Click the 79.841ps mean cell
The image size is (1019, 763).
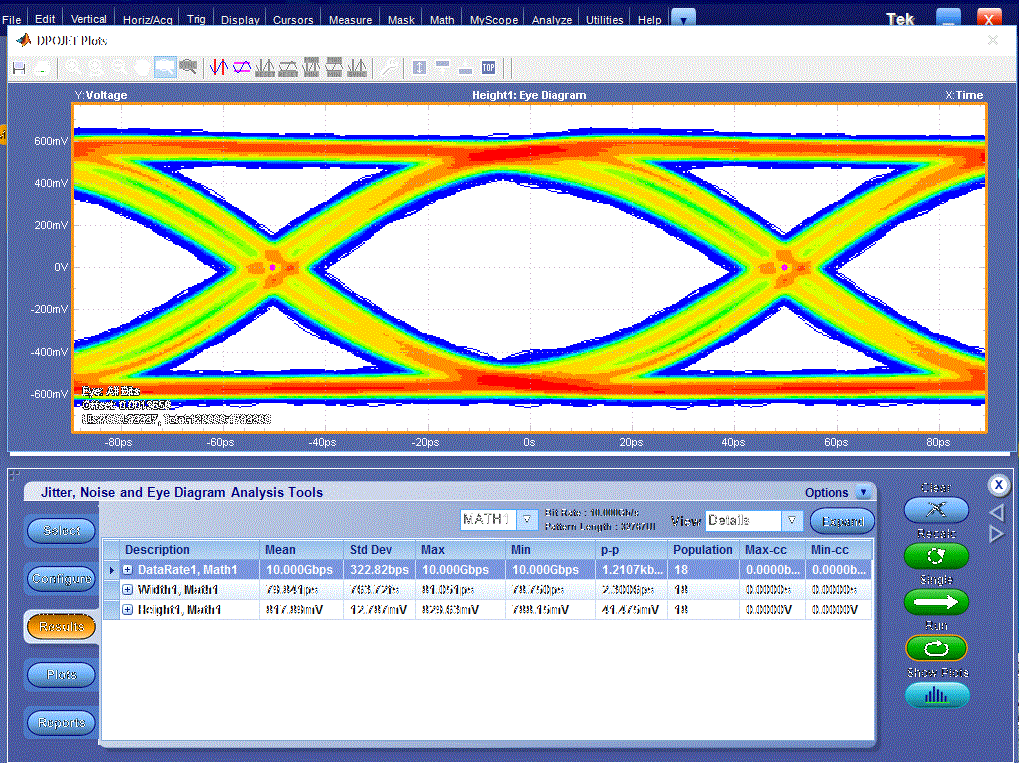(302, 589)
